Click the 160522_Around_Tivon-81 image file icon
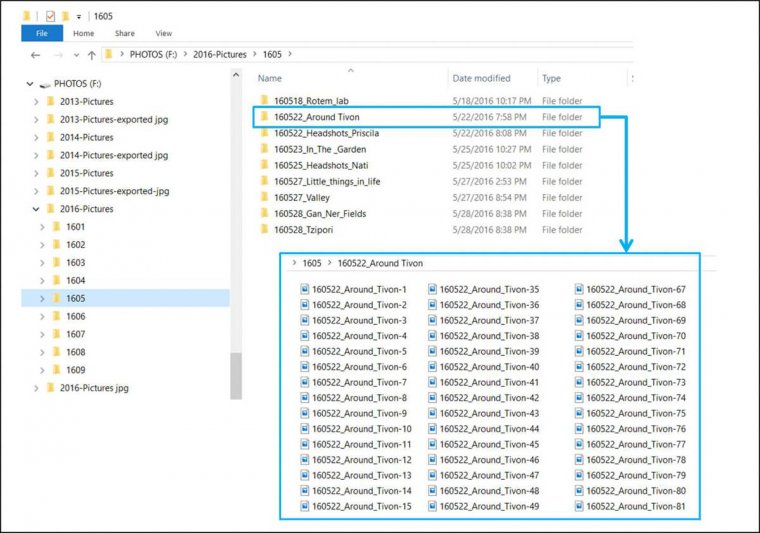760x533 pixels. coord(579,507)
